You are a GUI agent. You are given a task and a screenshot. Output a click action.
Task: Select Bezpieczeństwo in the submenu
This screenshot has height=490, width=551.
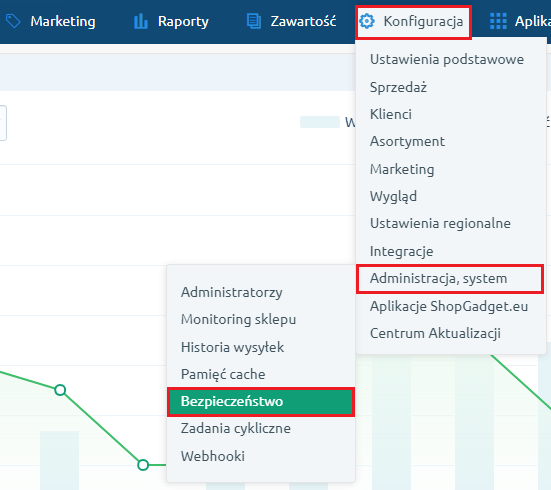[x=261, y=402]
